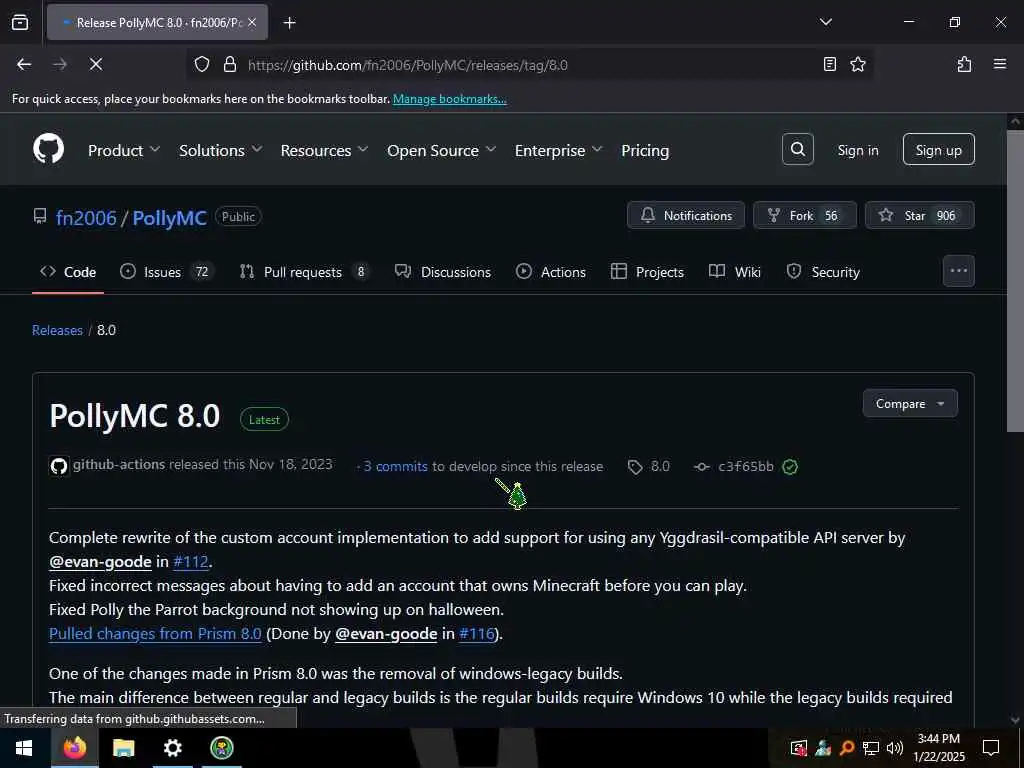Screen dimensions: 1024x768
Task: Expand the Open Source dropdown
Action: point(441,150)
